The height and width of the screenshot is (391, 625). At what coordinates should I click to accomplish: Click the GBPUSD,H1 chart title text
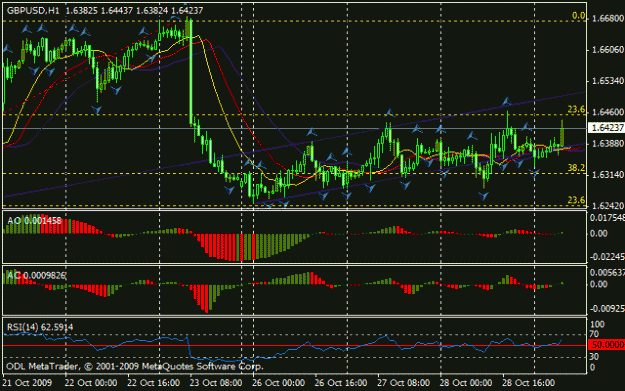[33, 11]
